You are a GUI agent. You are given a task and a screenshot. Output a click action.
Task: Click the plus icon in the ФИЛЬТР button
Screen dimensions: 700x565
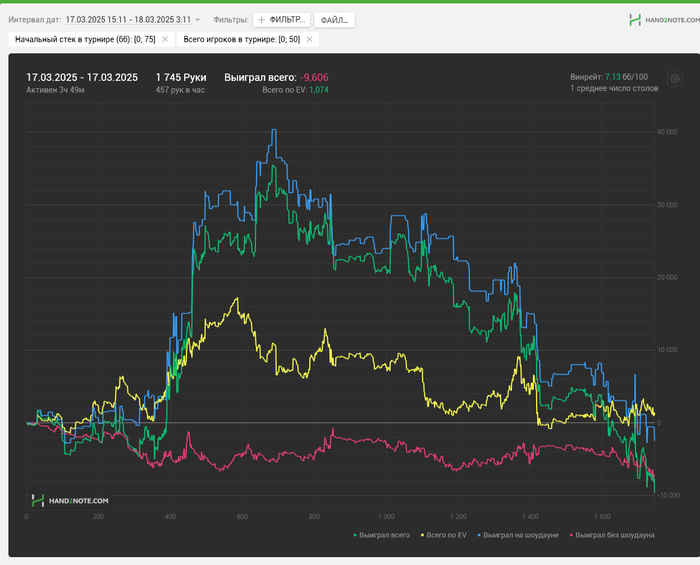coord(262,20)
